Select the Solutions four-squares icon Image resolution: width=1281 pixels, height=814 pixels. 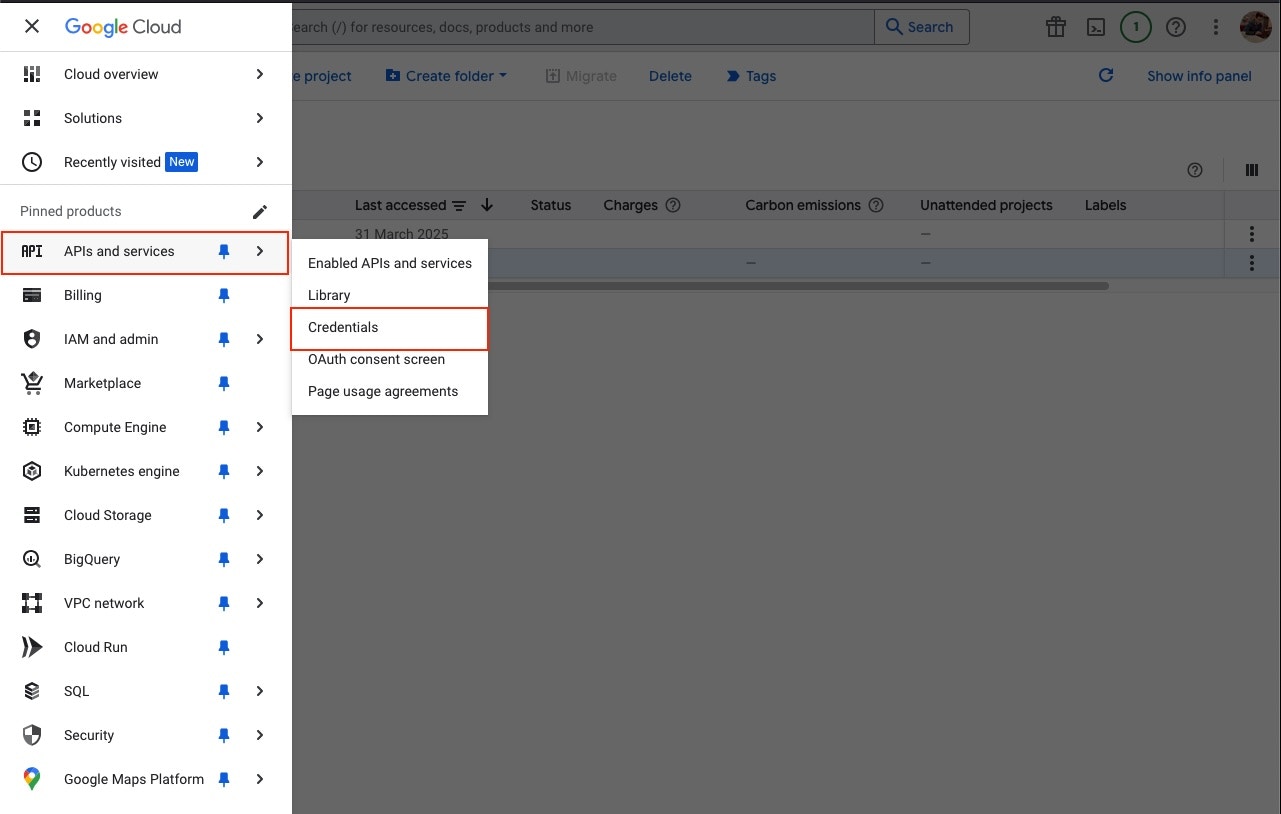click(x=32, y=118)
